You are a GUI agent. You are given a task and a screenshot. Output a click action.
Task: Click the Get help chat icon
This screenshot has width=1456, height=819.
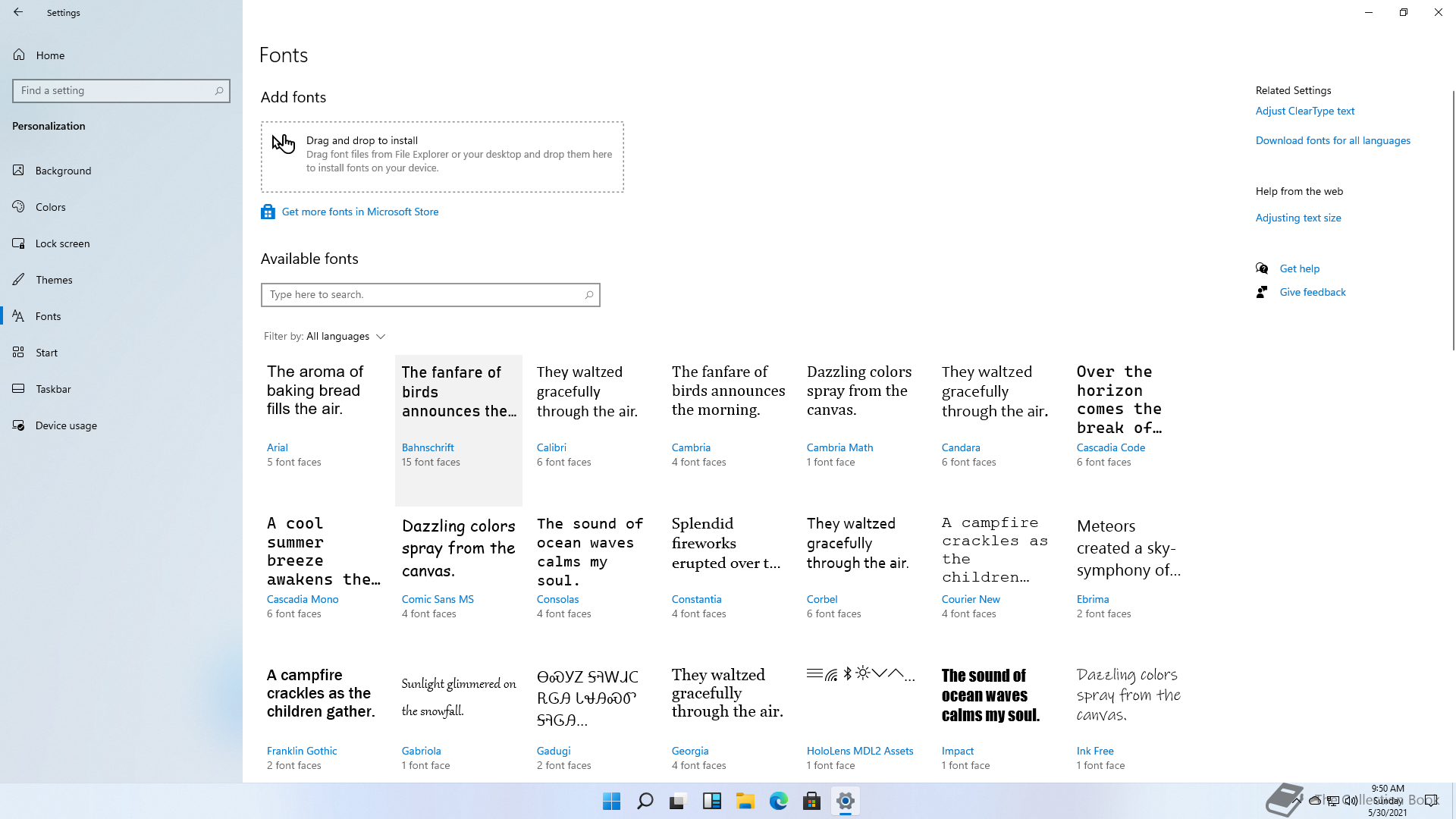pos(1262,268)
